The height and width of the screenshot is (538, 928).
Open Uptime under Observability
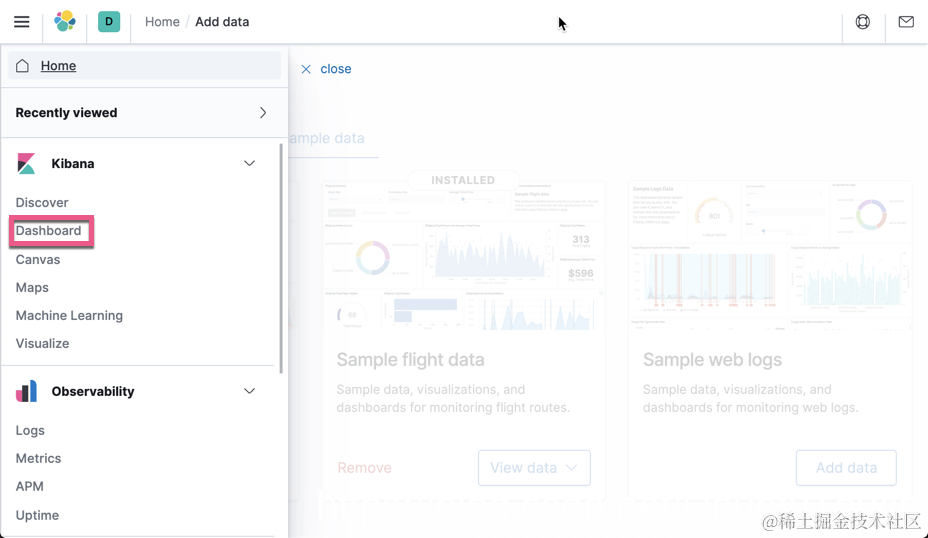pyautogui.click(x=37, y=515)
